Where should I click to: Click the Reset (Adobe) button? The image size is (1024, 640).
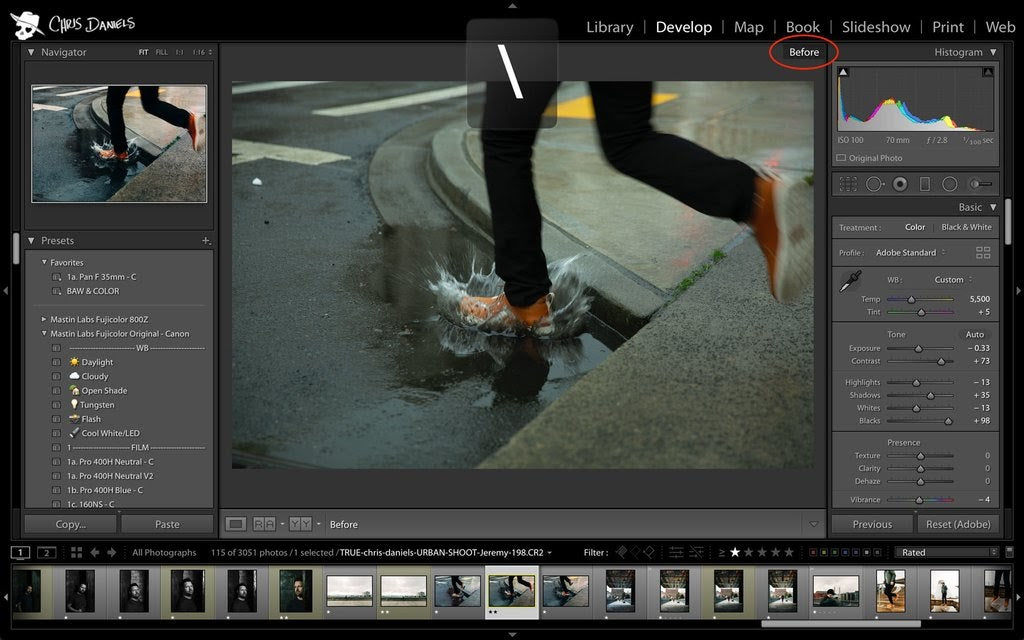(957, 524)
